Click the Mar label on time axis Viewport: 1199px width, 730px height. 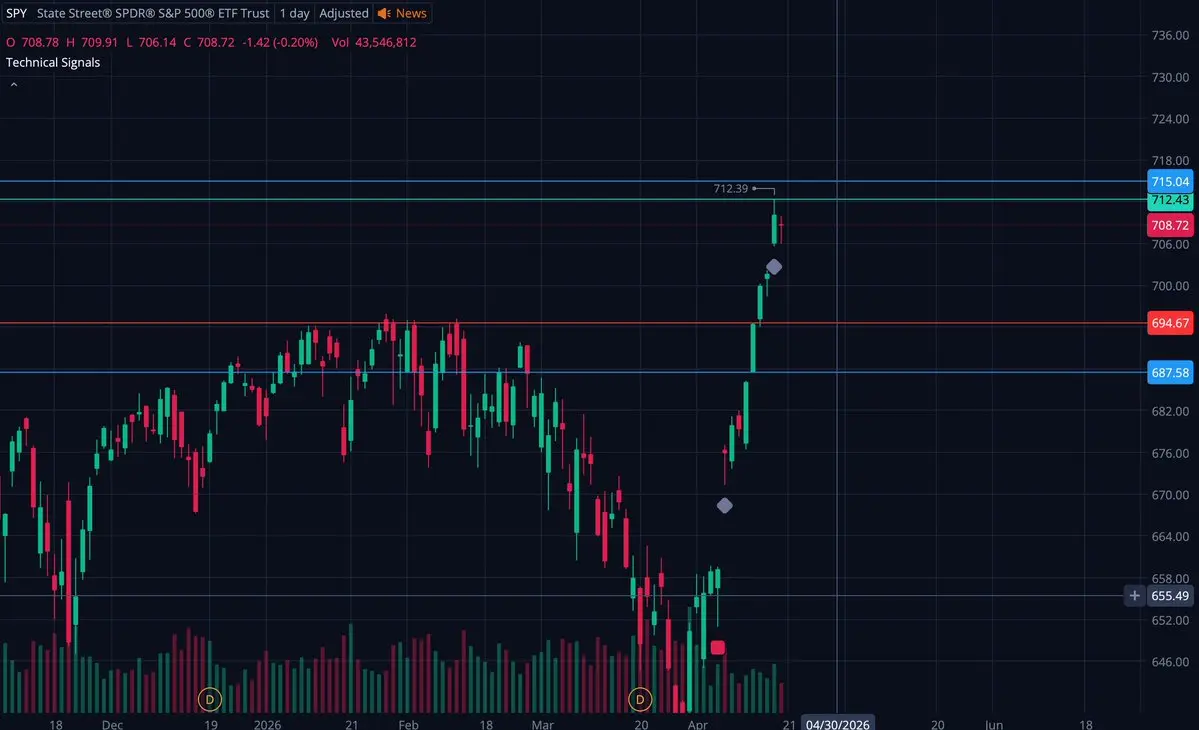pyautogui.click(x=542, y=724)
